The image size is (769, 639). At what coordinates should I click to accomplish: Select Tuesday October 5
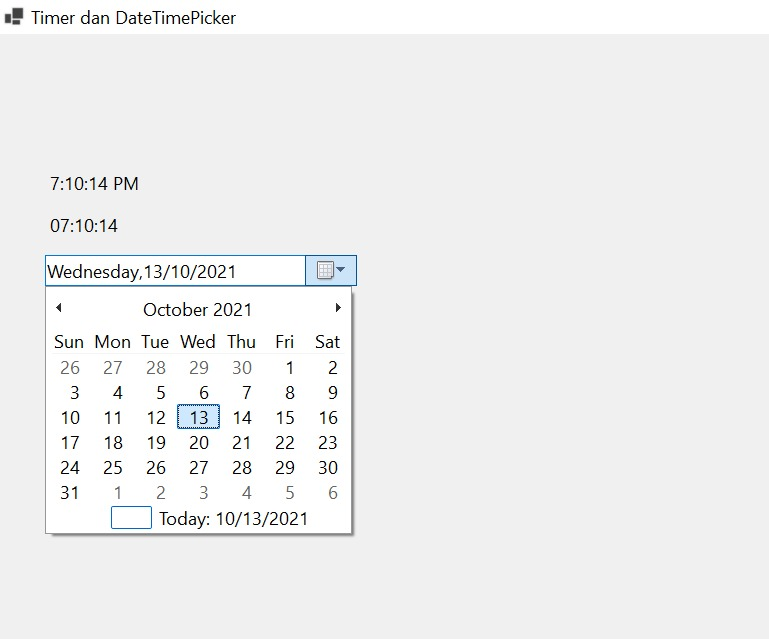pos(161,392)
